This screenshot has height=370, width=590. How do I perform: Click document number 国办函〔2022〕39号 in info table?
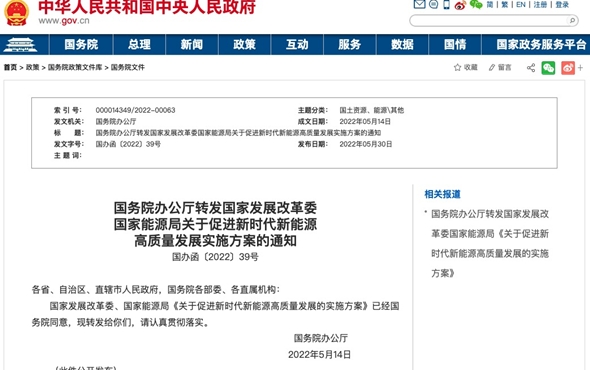coord(128,144)
